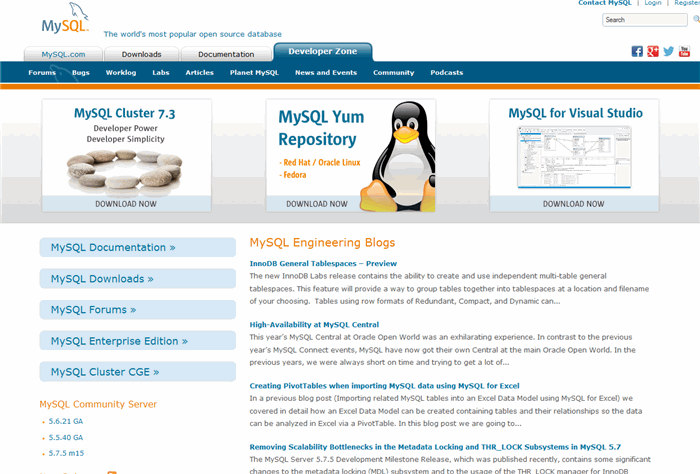Click the Search input field

[x=645, y=20]
